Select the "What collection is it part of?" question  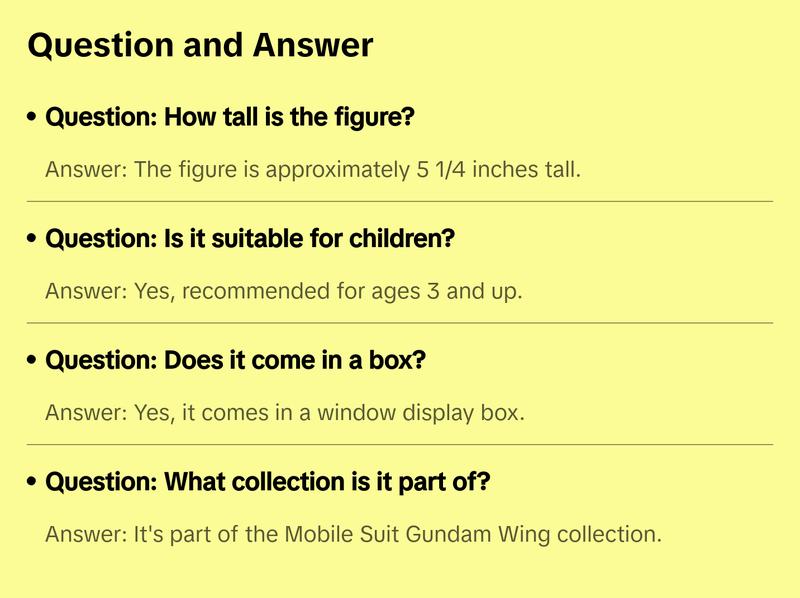point(268,483)
